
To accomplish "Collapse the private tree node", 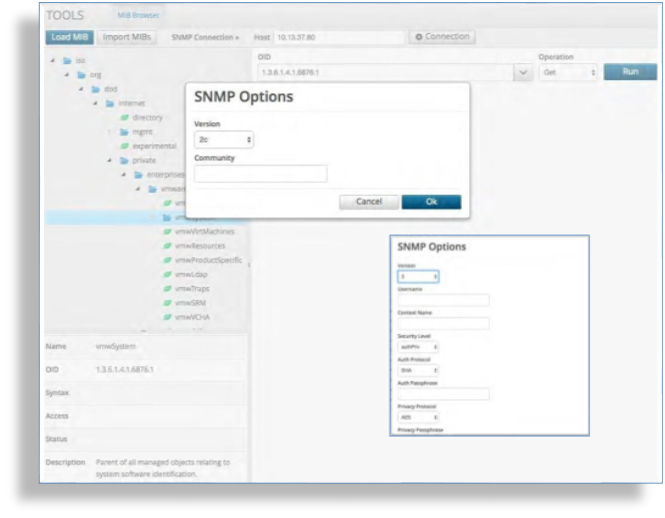I will point(109,160).
